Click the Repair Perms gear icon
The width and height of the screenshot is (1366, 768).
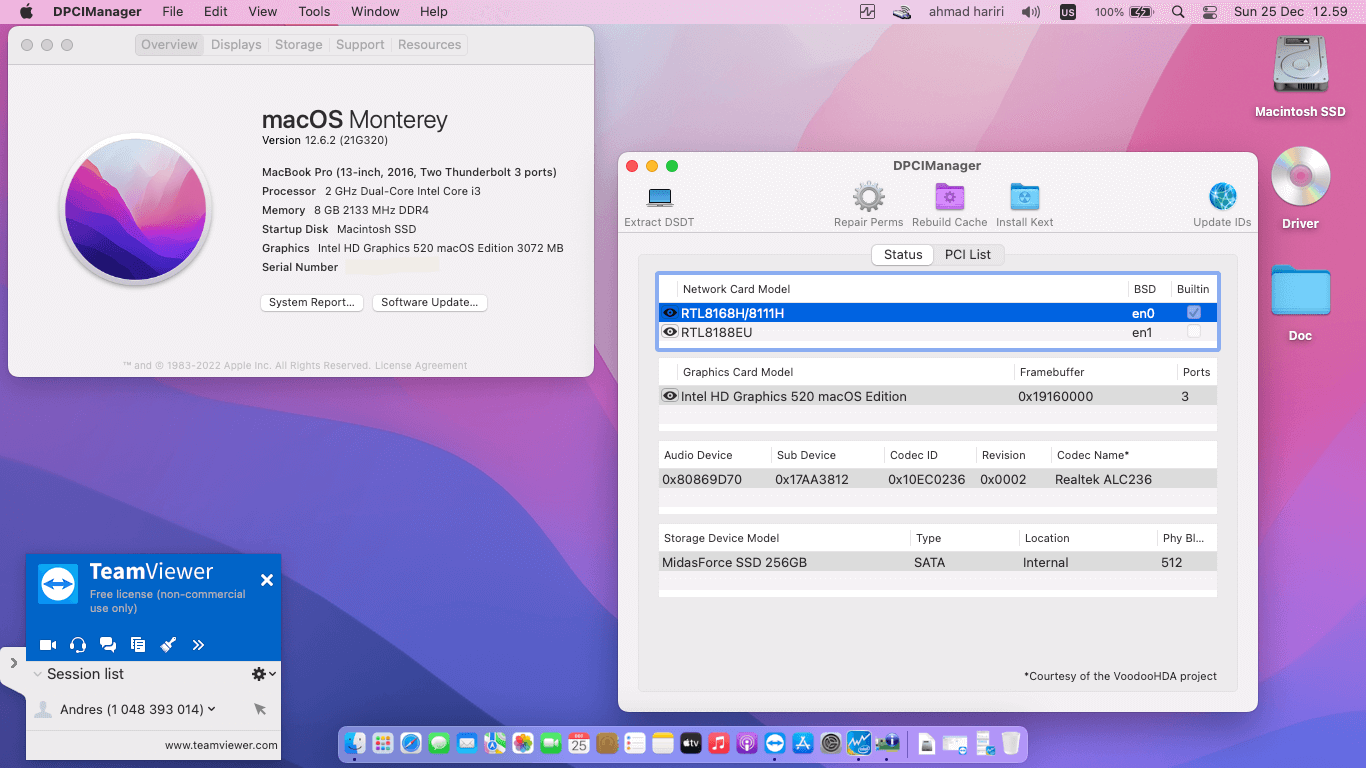click(x=868, y=197)
